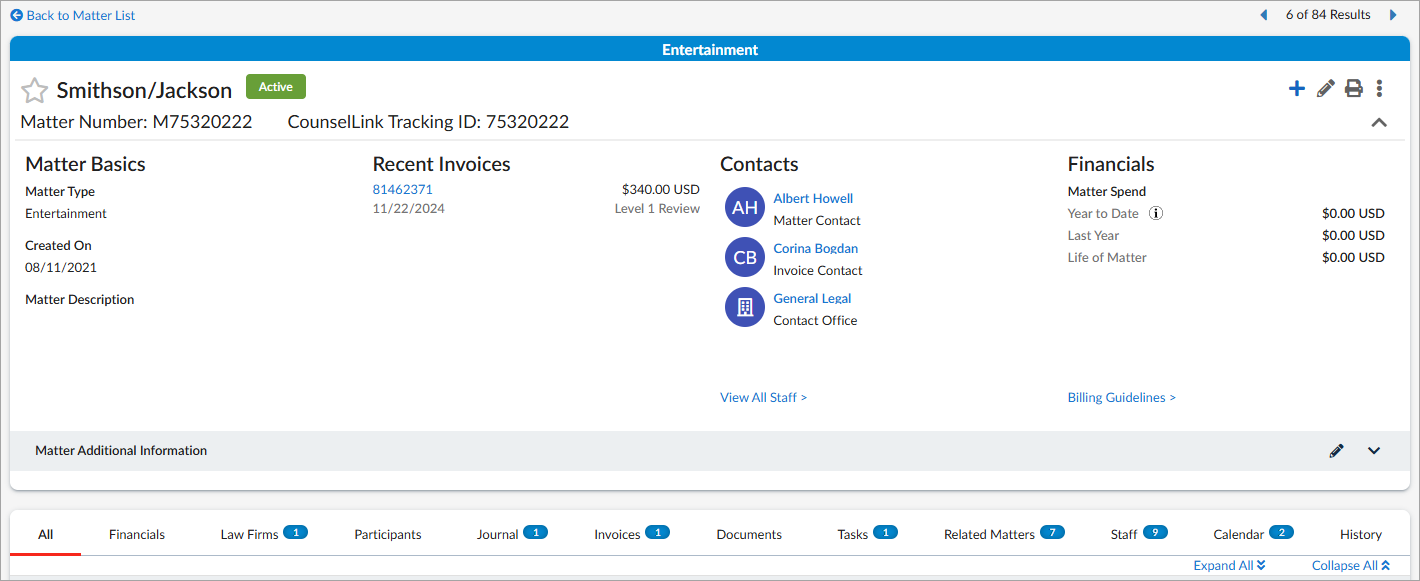The width and height of the screenshot is (1420, 581).
Task: Collapse All sections
Action: (x=1350, y=565)
